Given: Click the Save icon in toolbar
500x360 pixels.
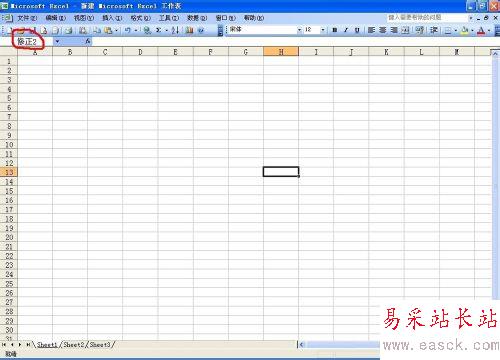Looking at the screenshot, I should click(32, 30).
